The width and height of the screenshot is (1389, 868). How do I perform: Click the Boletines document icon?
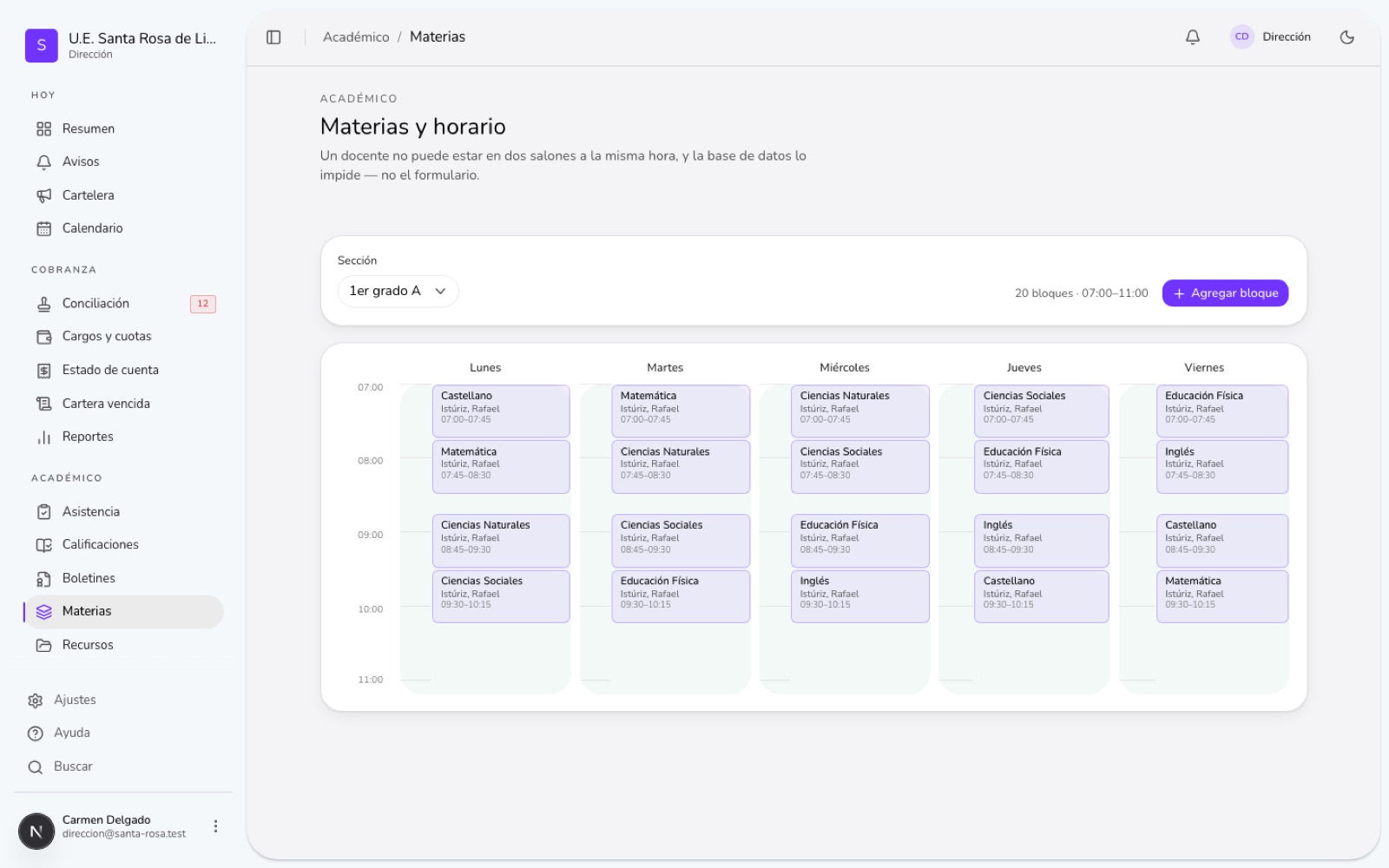click(44, 579)
